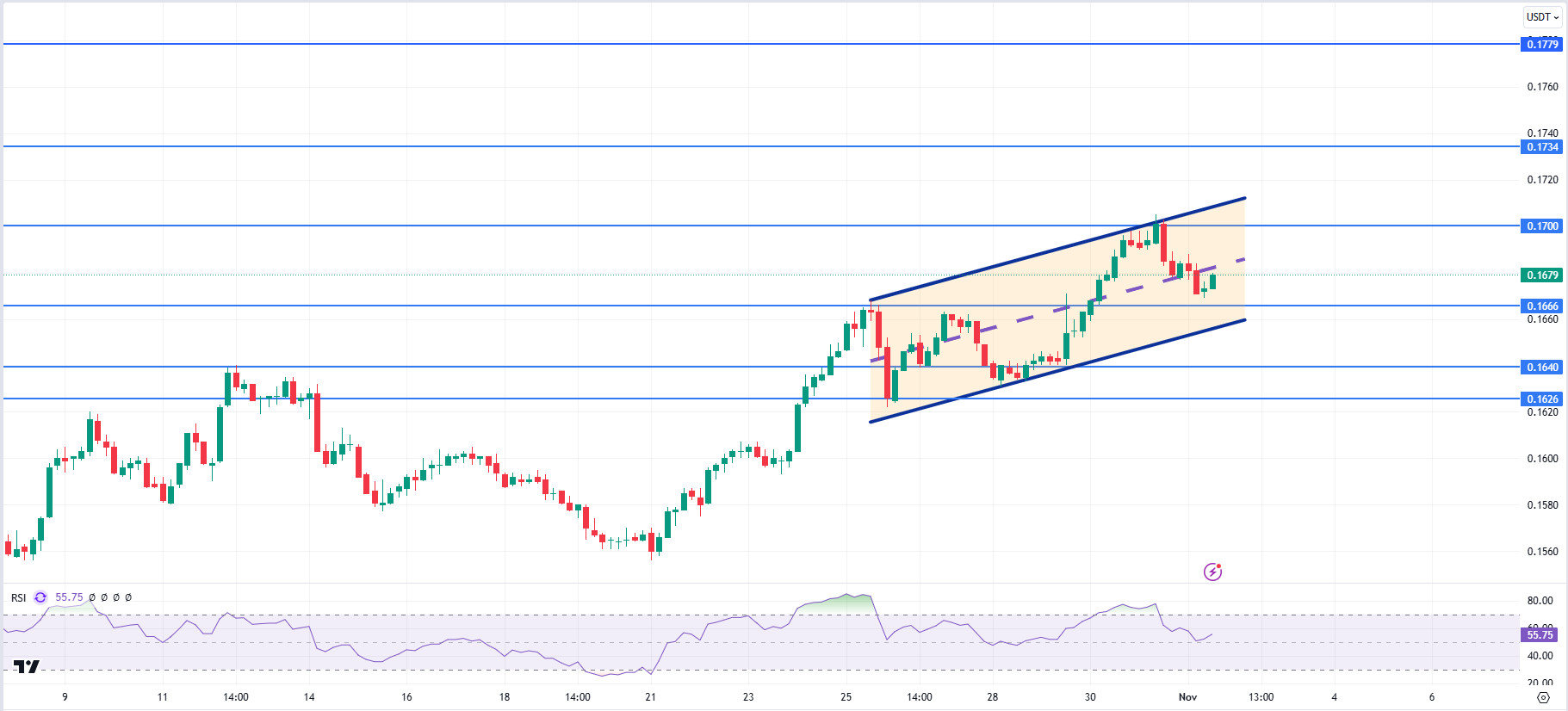Click the Nov label on time axis
Image resolution: width=1568 pixels, height=711 pixels.
coord(1187,697)
